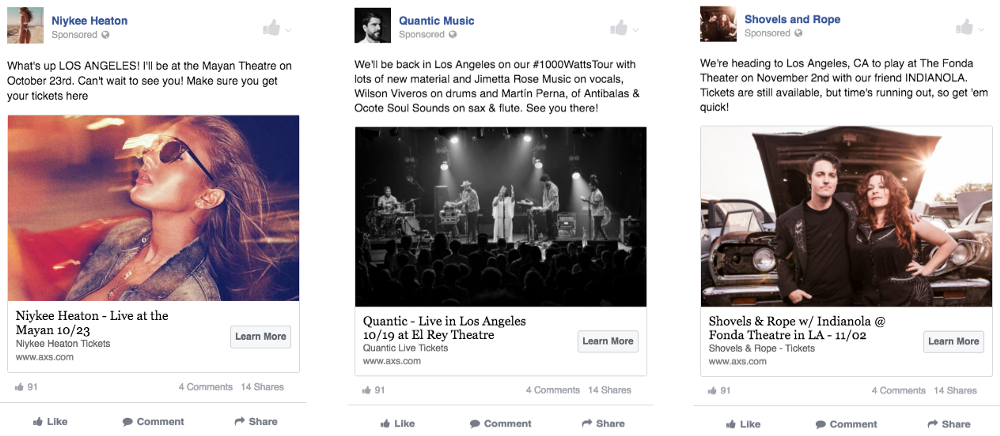Click globe icon beside Sponsored on Niykee Heaton
Image resolution: width=1000 pixels, height=436 pixels.
point(105,35)
